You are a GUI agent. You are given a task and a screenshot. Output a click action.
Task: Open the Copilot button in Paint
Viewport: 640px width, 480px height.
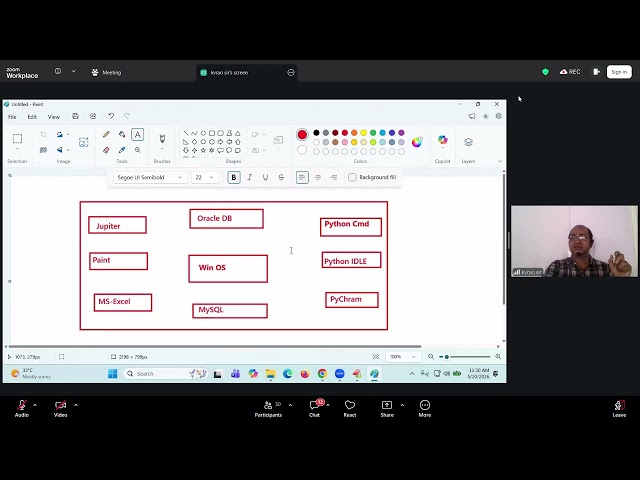click(x=442, y=140)
